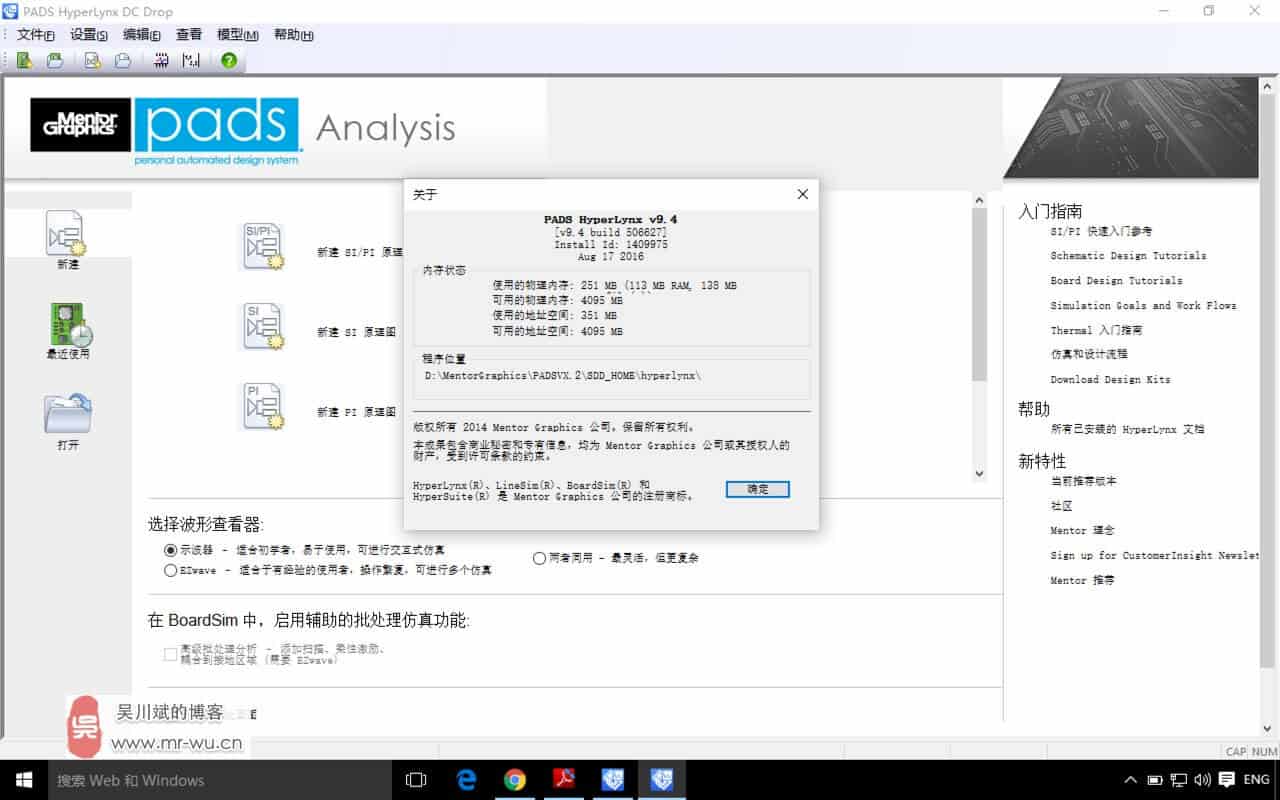Click the 新建 PI 原理图 icon
Viewport: 1280px width, 800px height.
[262, 407]
